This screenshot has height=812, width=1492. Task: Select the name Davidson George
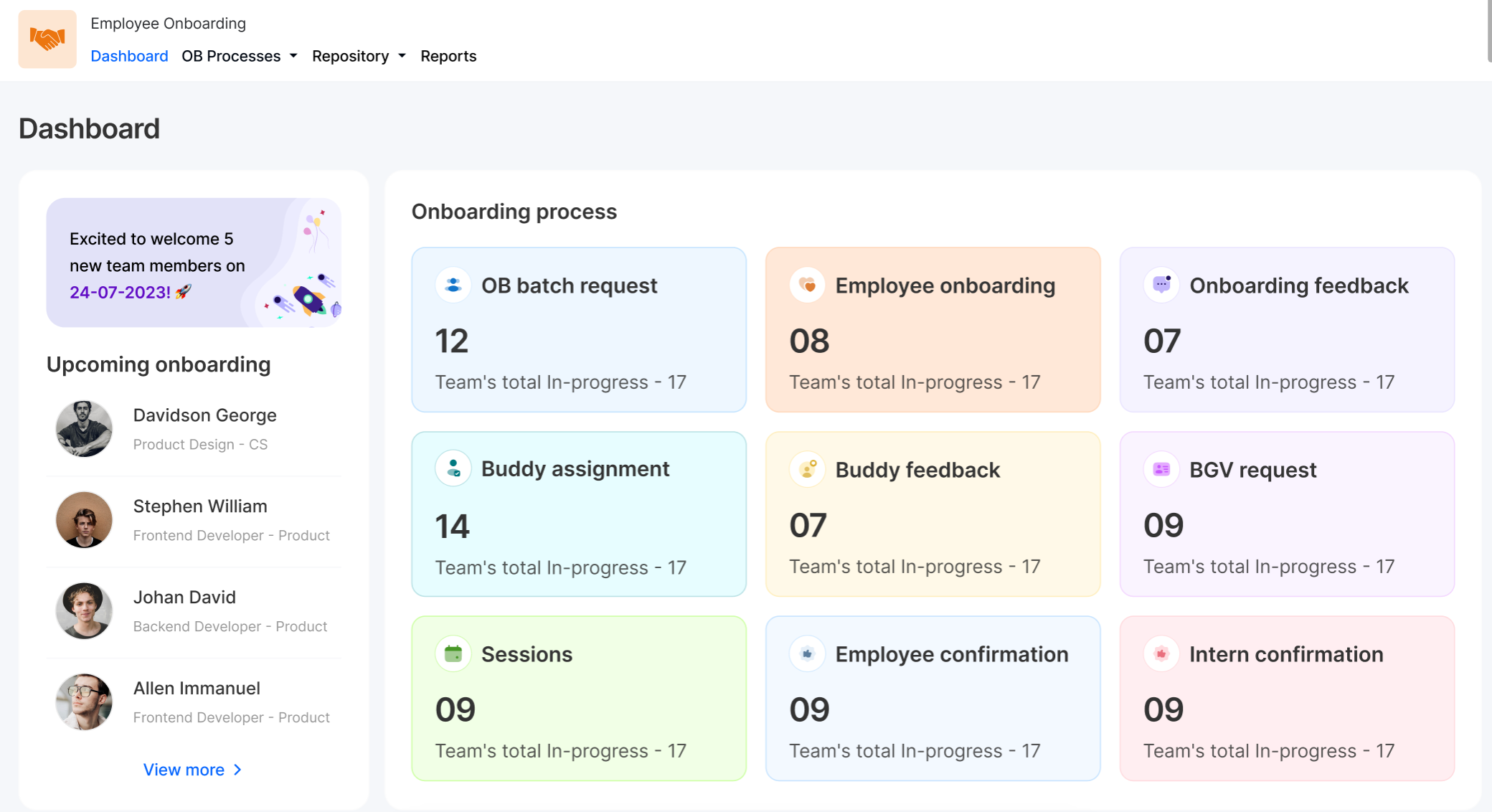[204, 415]
